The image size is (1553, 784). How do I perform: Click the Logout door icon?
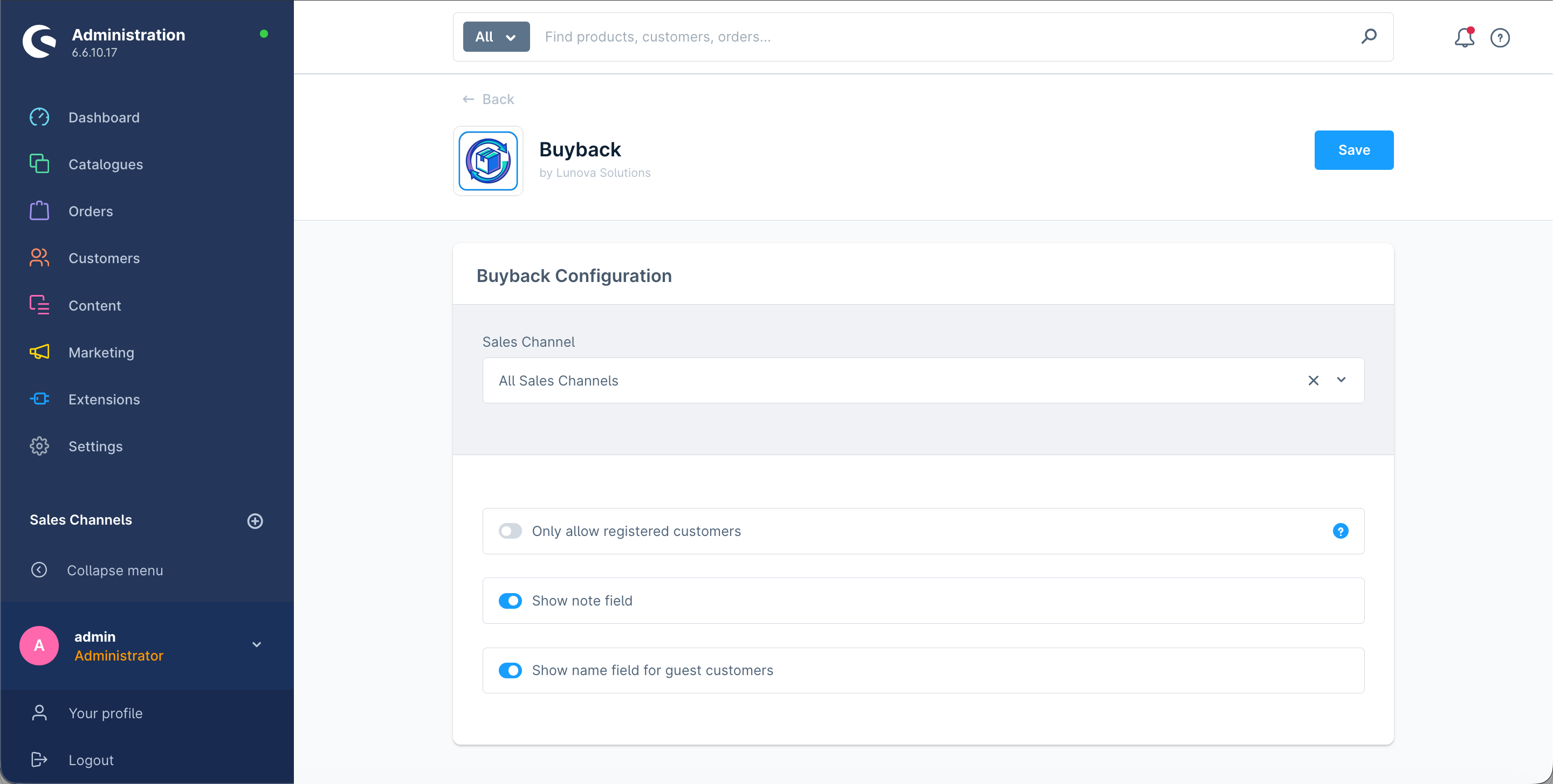point(39,760)
